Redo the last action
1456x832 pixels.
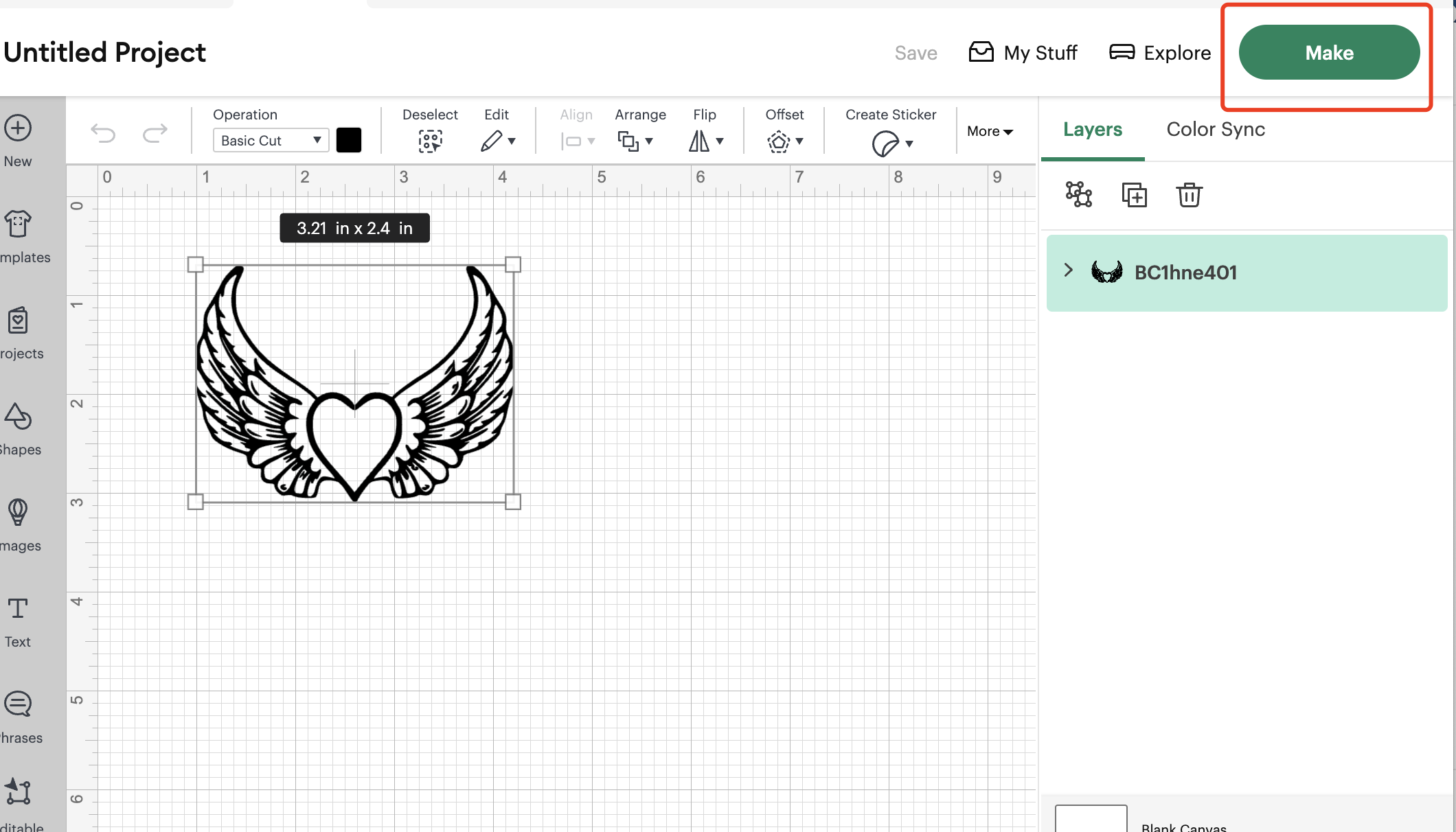[155, 132]
